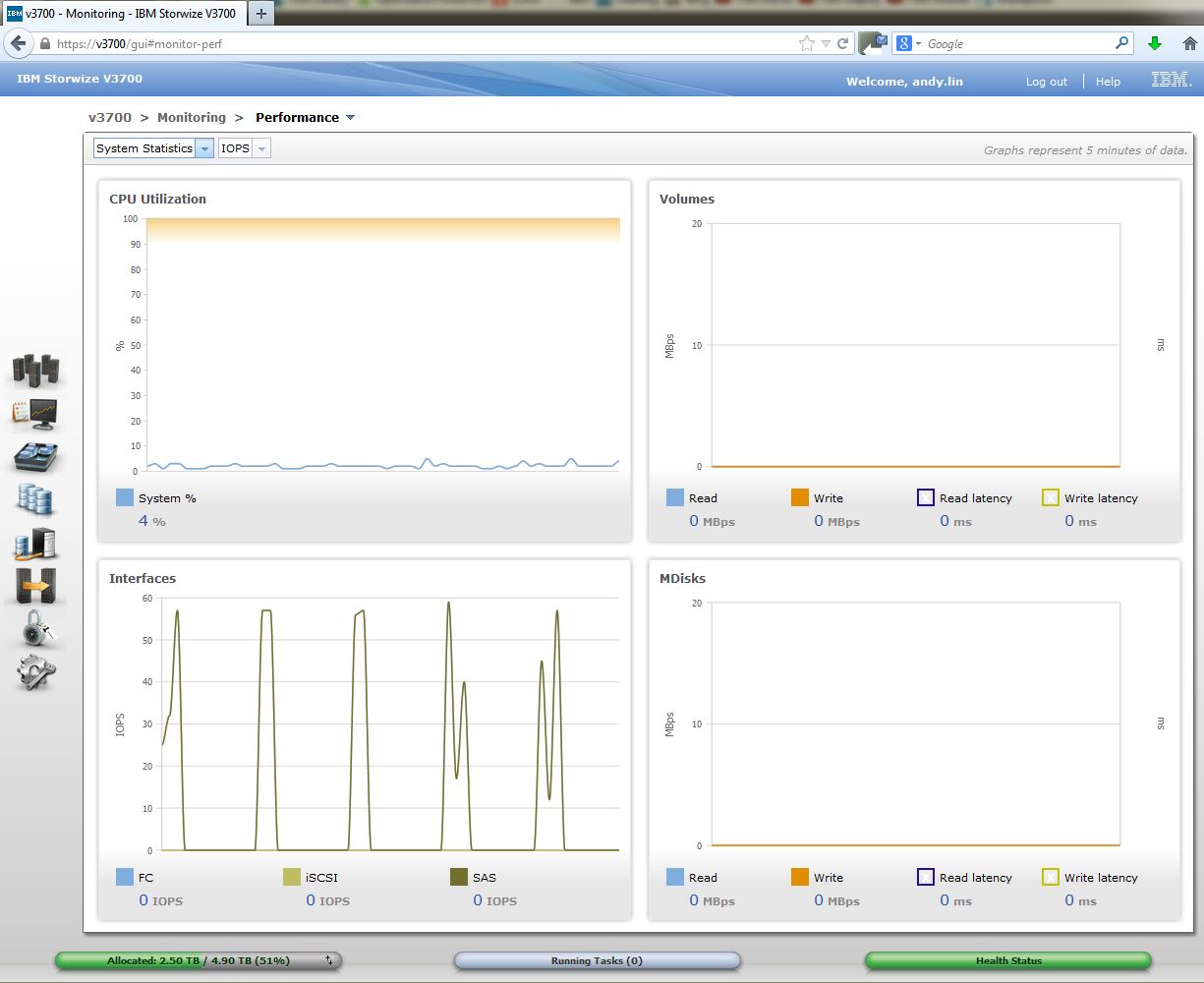Viewport: 1204px width, 983px height.
Task: Click the IBM logo in header
Action: pyautogui.click(x=1172, y=80)
